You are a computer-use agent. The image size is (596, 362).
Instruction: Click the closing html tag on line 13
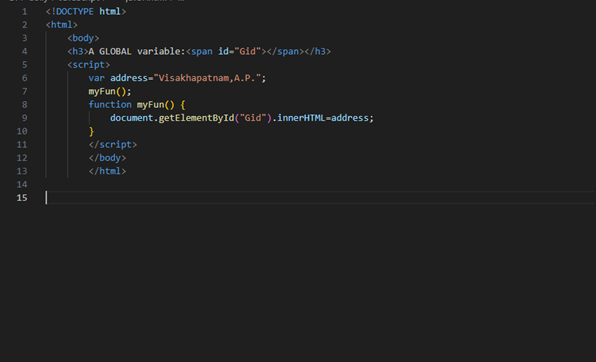(x=107, y=171)
